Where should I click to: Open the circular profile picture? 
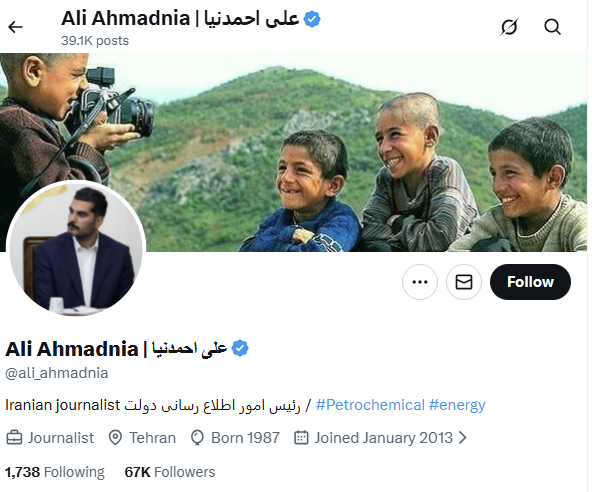pyautogui.click(x=76, y=248)
